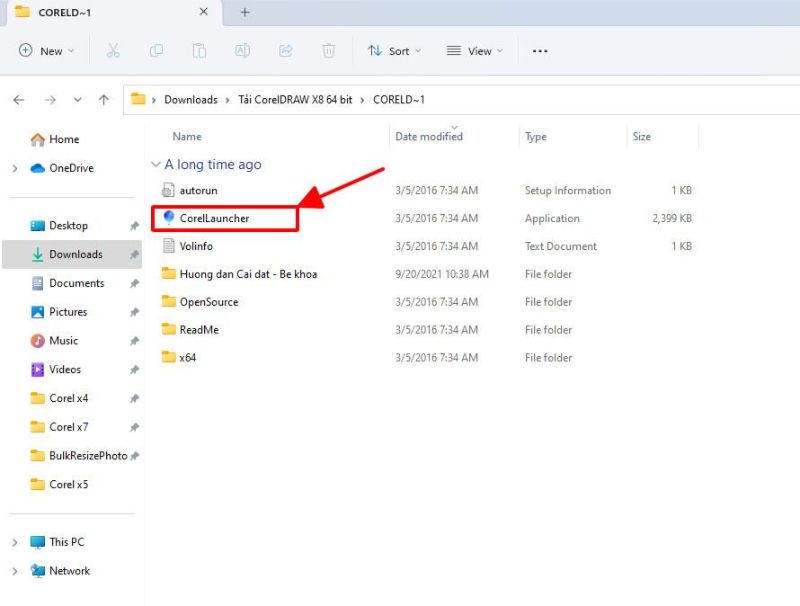Open the Sort dropdown menu
The width and height of the screenshot is (800, 606).
point(394,51)
